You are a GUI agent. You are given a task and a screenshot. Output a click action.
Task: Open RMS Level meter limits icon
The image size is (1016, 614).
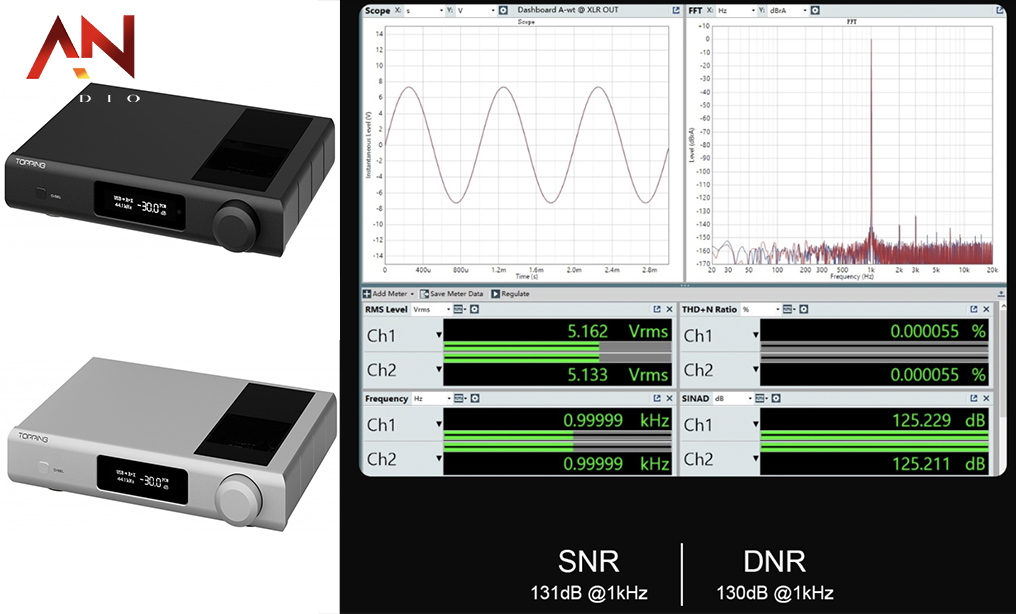pyautogui.click(x=459, y=310)
